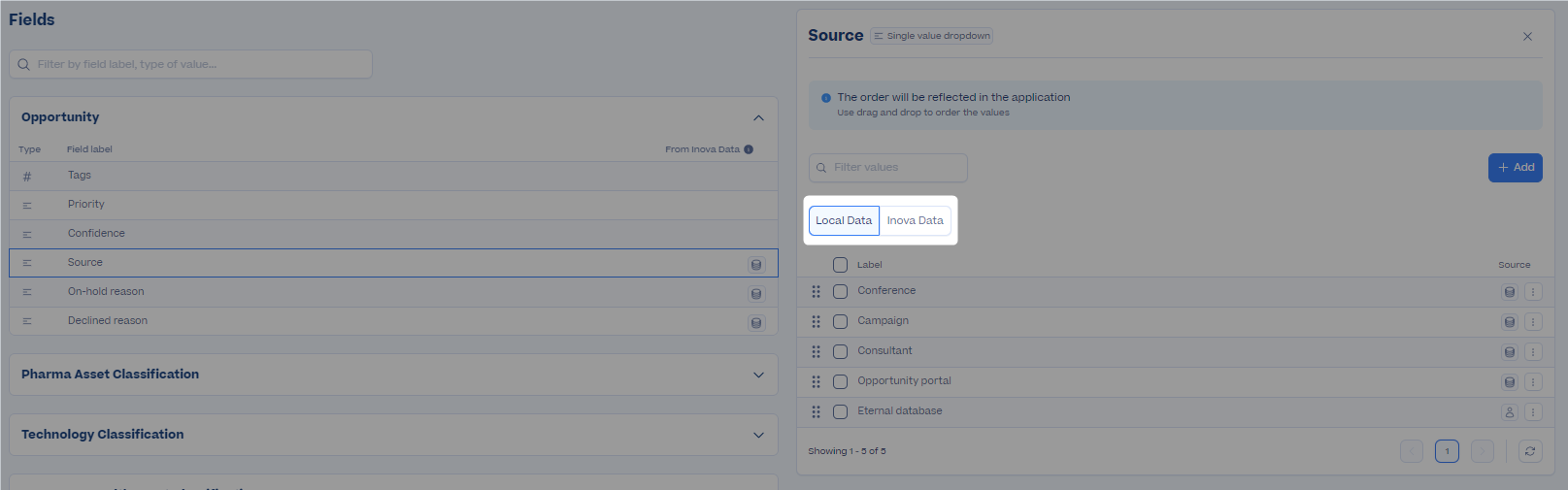Screen dimensions: 1568x490
Task: Open the more options menu for Conference
Action: [1533, 292]
